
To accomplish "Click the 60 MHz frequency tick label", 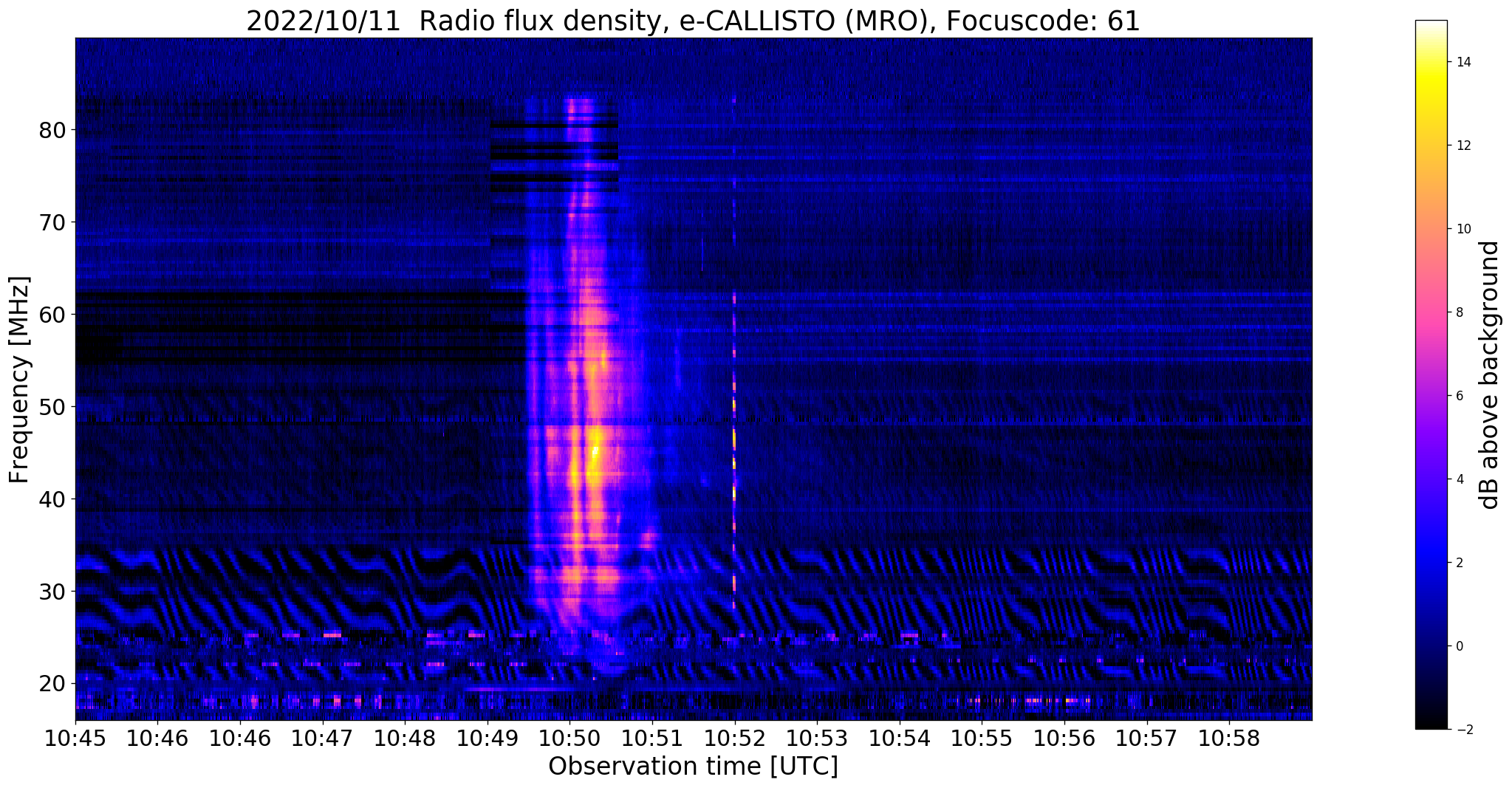I will coord(52,315).
